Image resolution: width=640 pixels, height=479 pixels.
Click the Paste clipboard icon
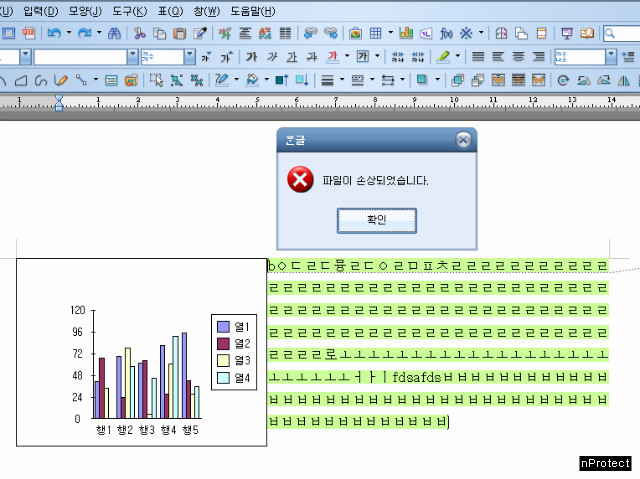tap(179, 33)
